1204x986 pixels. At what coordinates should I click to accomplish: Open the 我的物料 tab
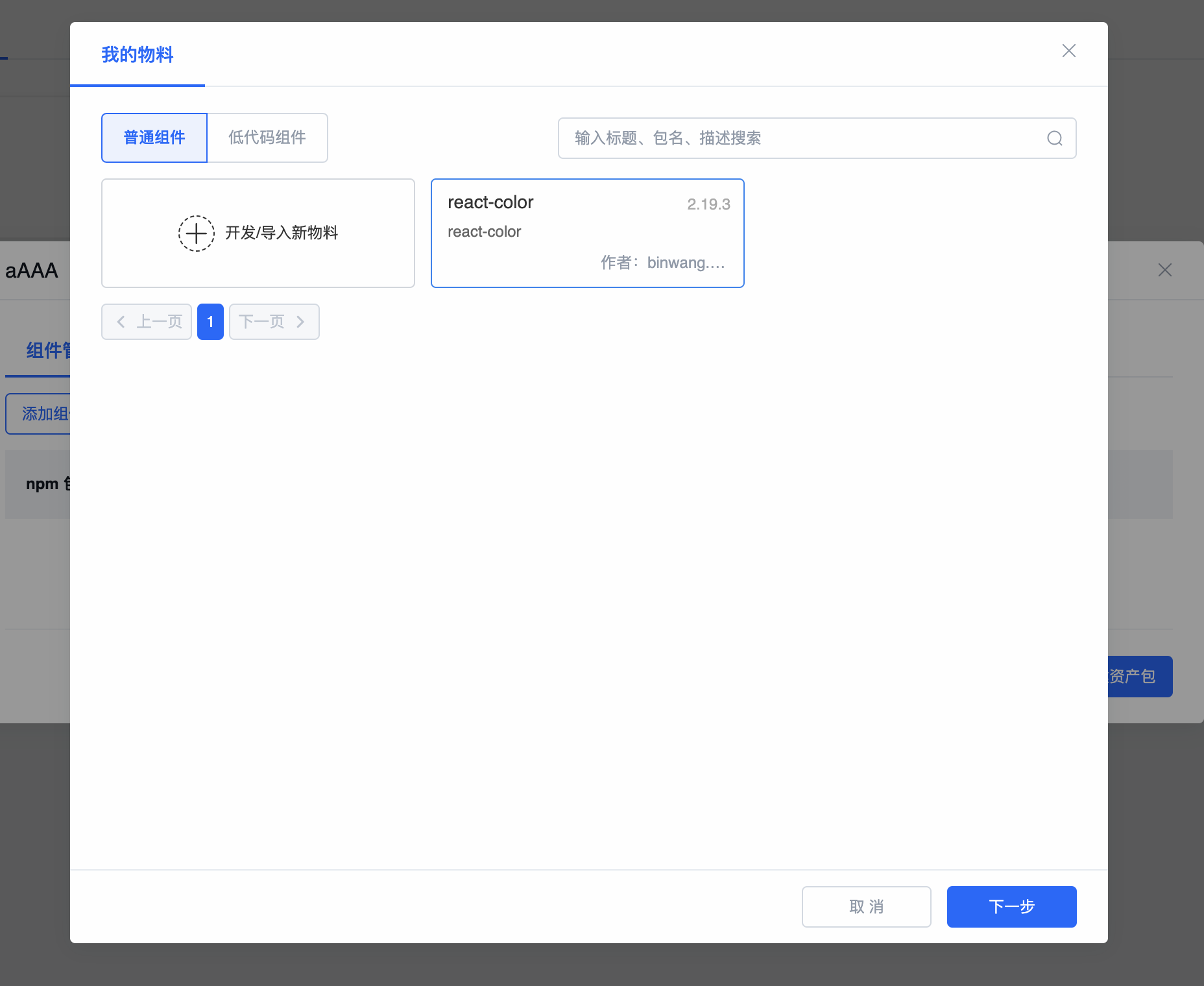point(138,55)
